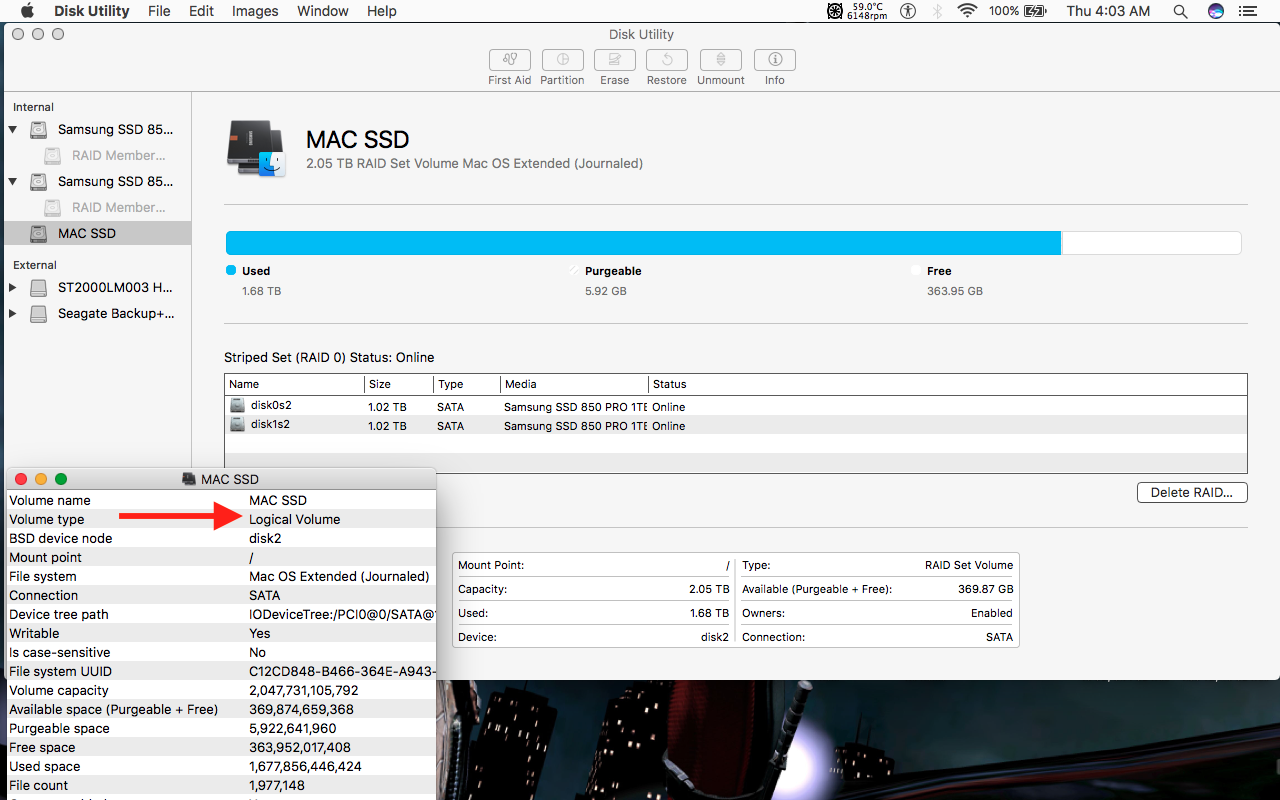Screen dimensions: 1280x800
Task: Select the disk0s2 row name
Action: pos(271,405)
